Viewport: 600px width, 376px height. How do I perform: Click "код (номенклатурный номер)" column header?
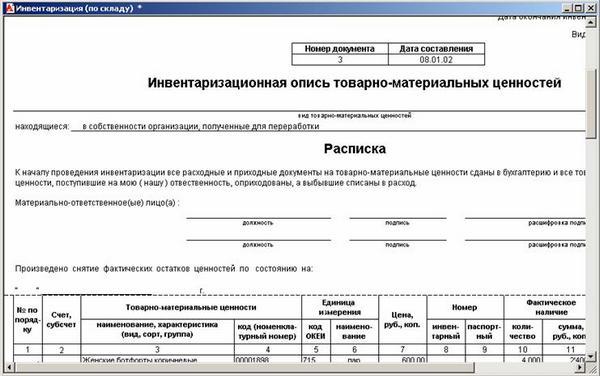click(267, 331)
